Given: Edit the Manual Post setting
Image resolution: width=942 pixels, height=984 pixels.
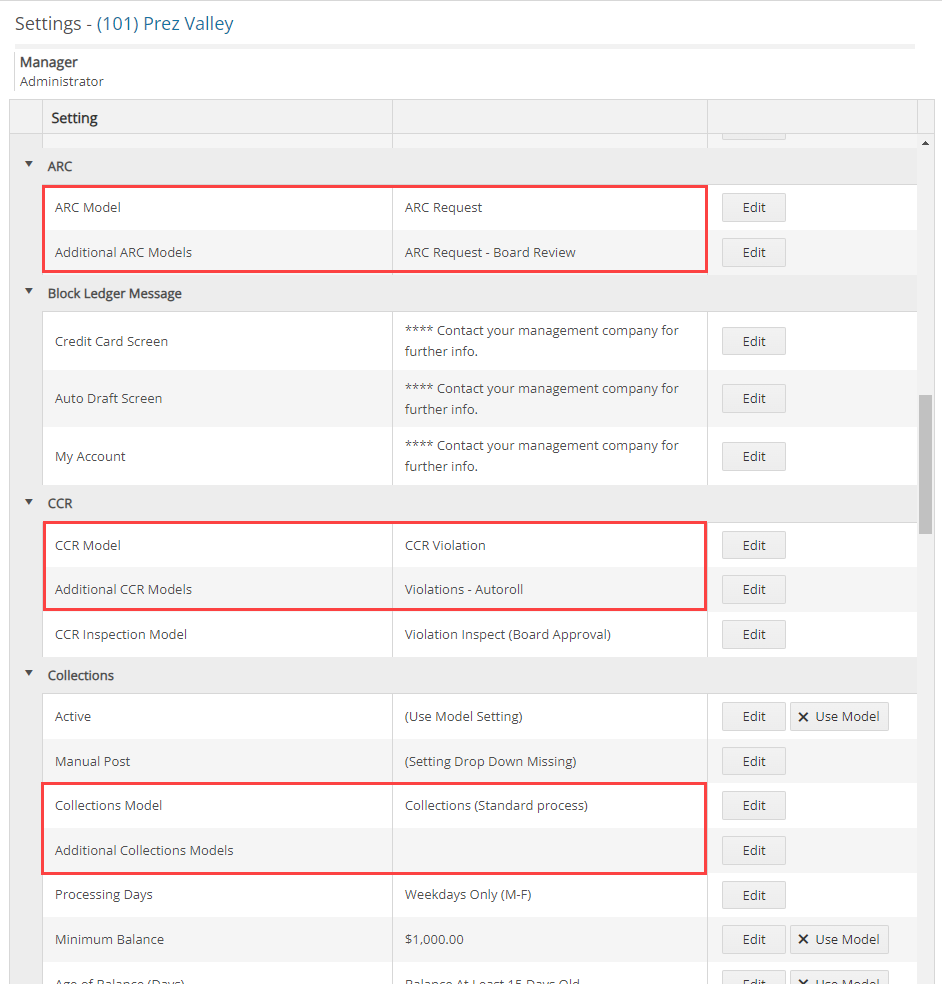Looking at the screenshot, I should [753, 760].
